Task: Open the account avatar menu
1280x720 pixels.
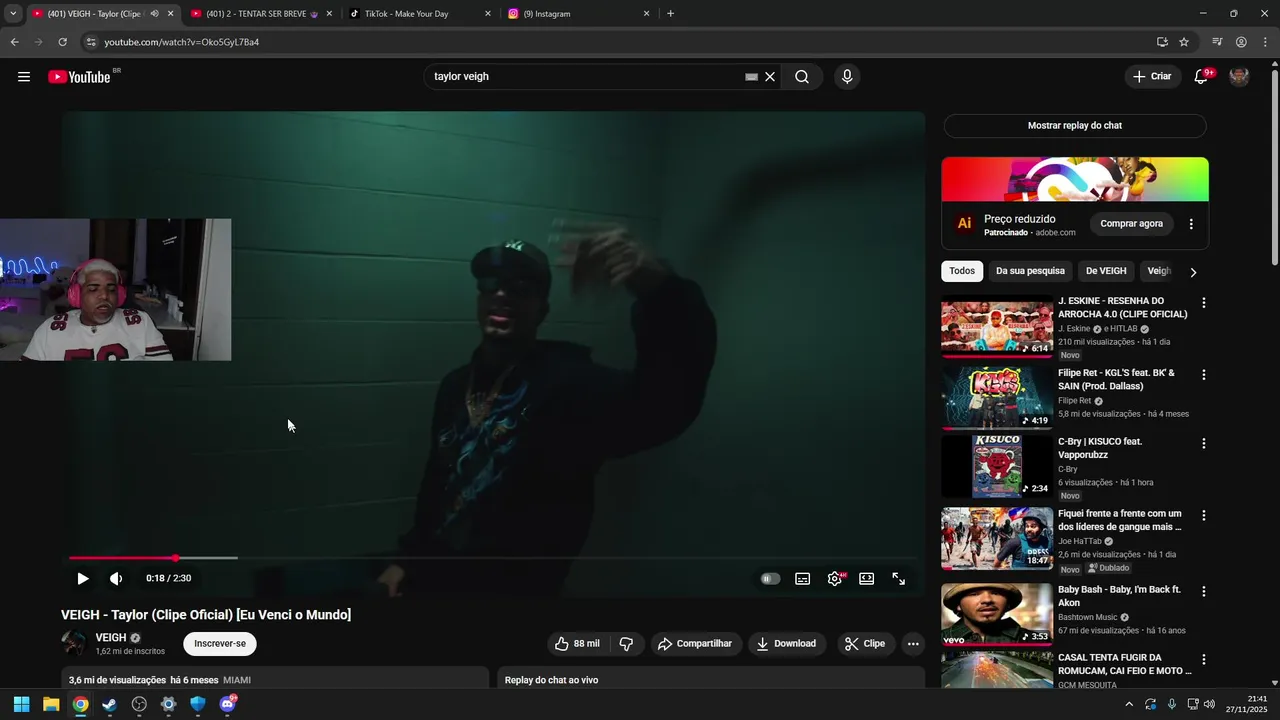Action: coord(1239,77)
